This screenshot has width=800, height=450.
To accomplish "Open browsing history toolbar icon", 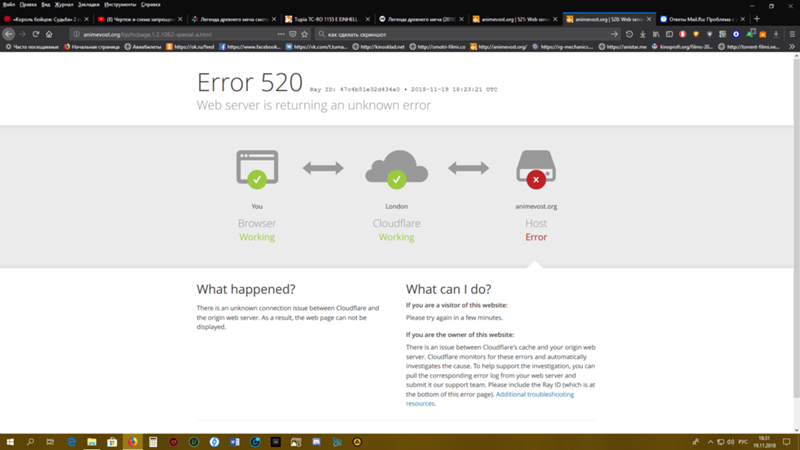I will (x=629, y=34).
